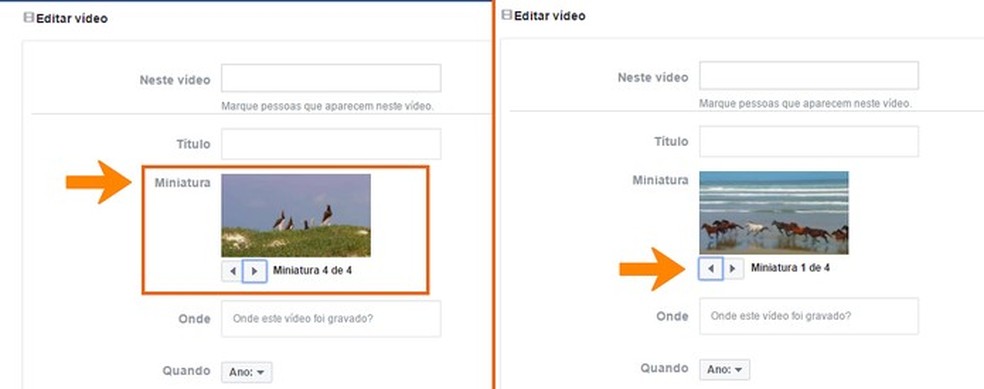Click the Neste vídeo label in right panel
This screenshot has width=984, height=389.
tap(653, 78)
